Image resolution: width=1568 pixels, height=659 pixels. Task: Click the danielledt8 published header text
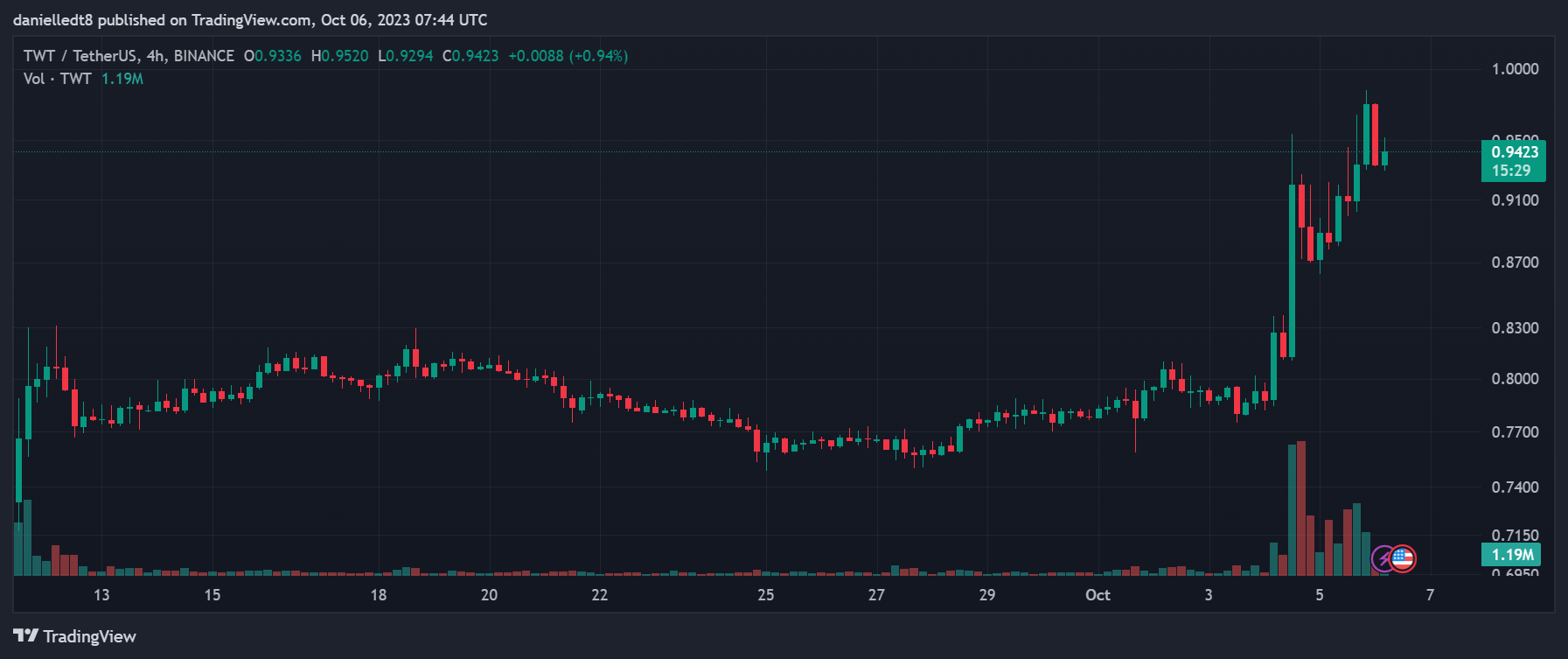pos(250,19)
